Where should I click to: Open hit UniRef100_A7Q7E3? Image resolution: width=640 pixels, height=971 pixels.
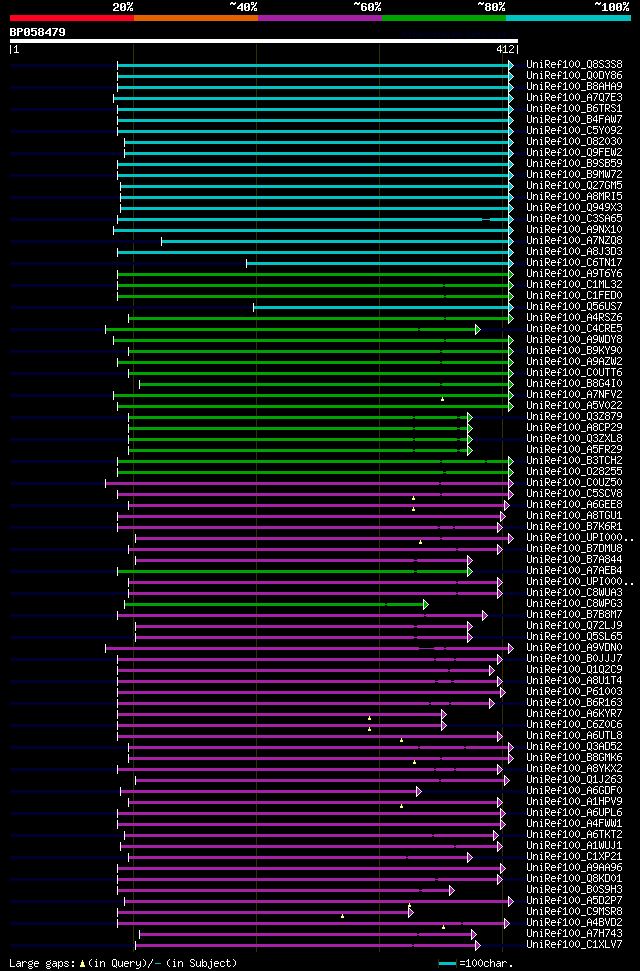pos(574,98)
